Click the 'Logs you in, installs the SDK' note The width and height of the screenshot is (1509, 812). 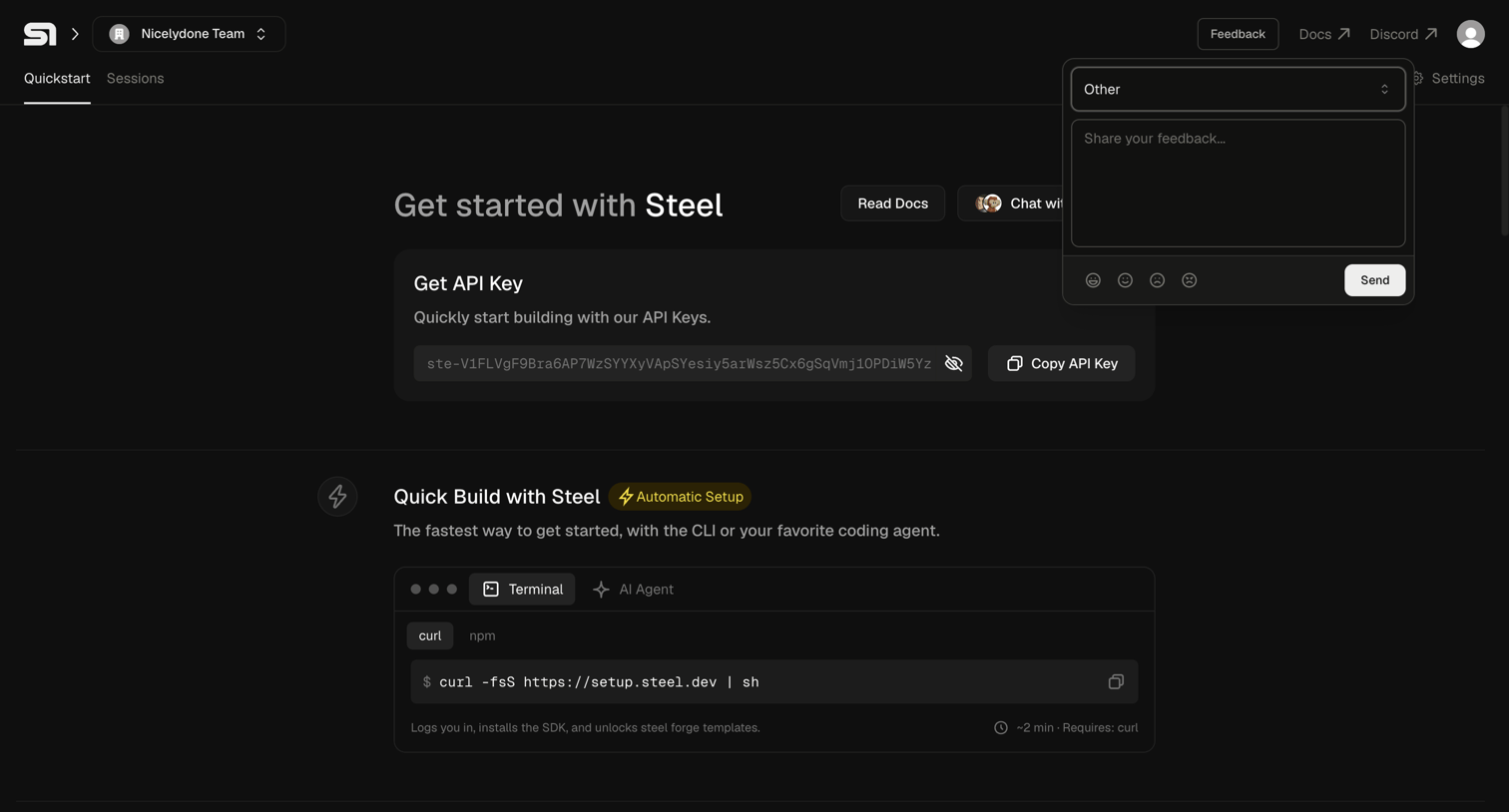[x=585, y=728]
